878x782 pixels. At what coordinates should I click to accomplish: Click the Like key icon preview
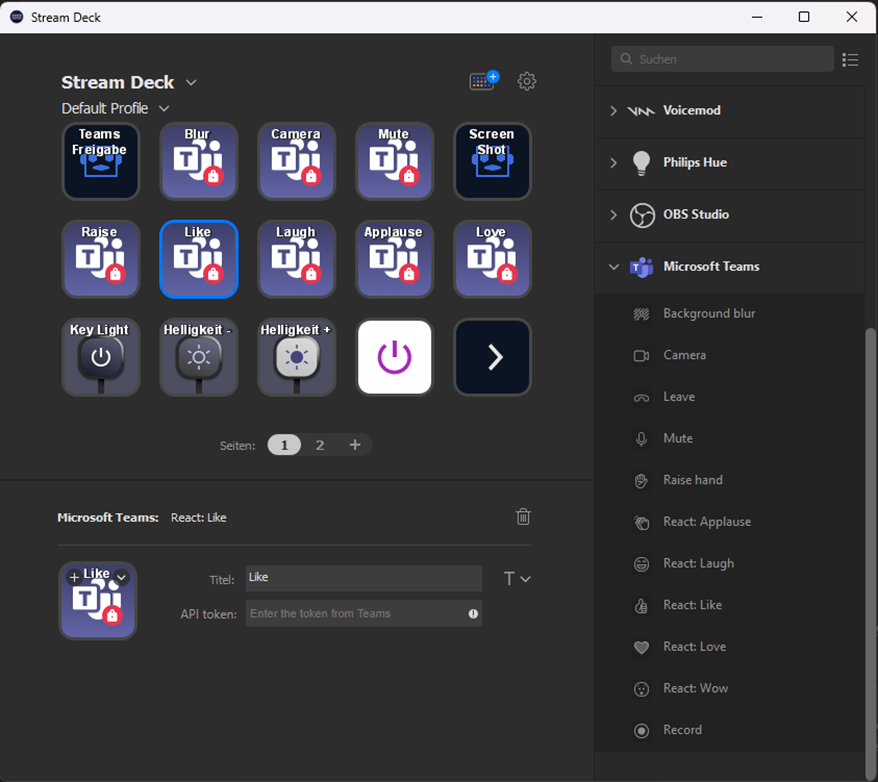pyautogui.click(x=98, y=601)
